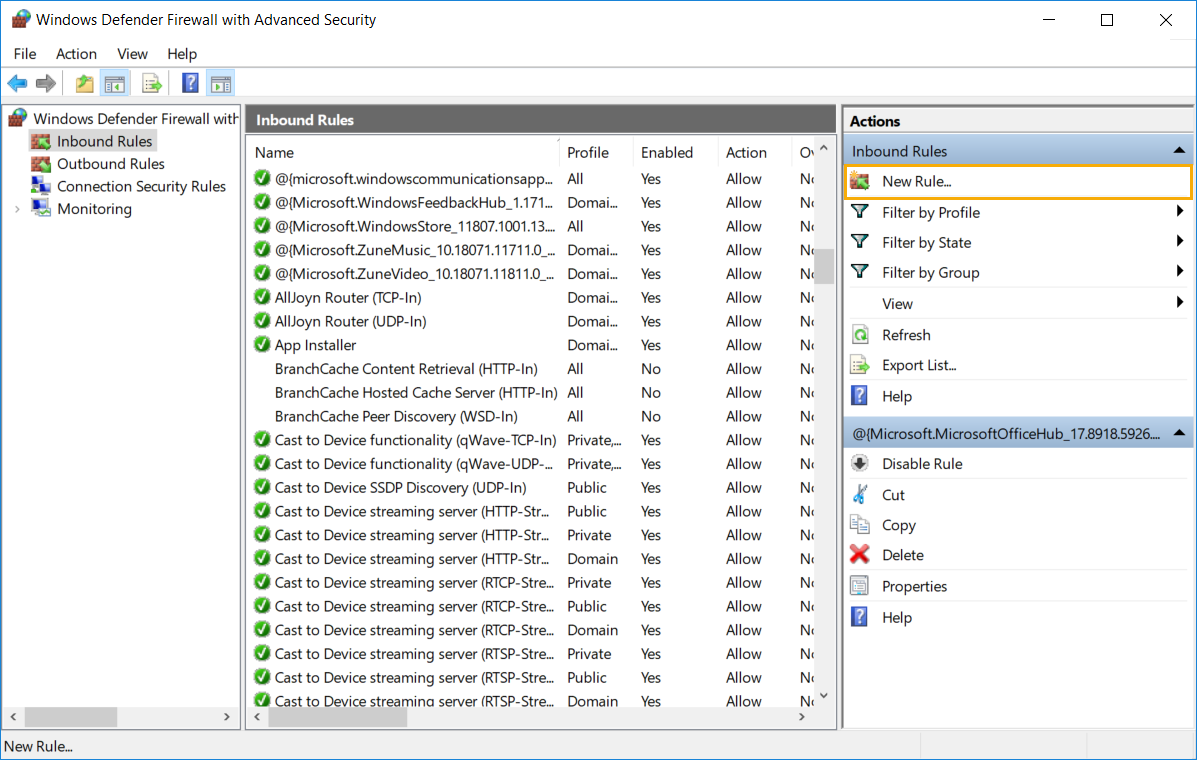Viewport: 1197px width, 760px height.
Task: Click the rules list scroll down arrow
Action: point(824,695)
